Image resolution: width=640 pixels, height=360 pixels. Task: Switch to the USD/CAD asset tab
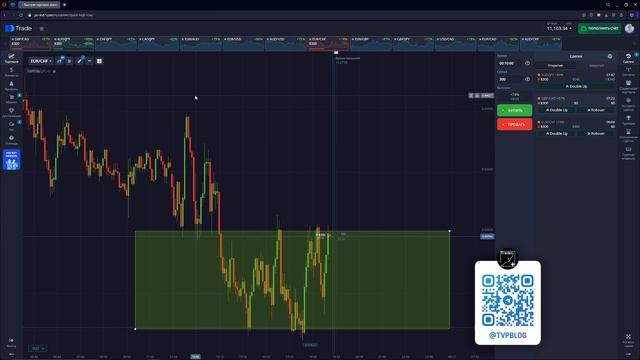[x=456, y=43]
